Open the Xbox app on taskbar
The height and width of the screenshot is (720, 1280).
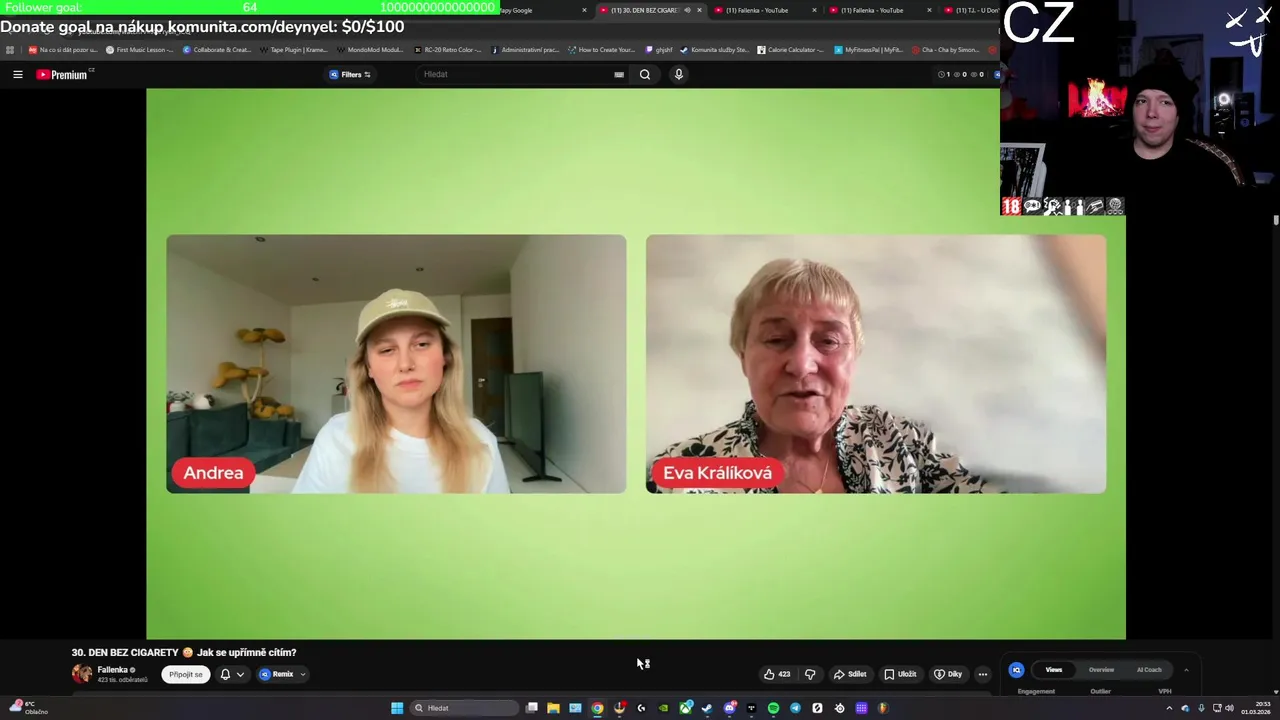tap(685, 708)
